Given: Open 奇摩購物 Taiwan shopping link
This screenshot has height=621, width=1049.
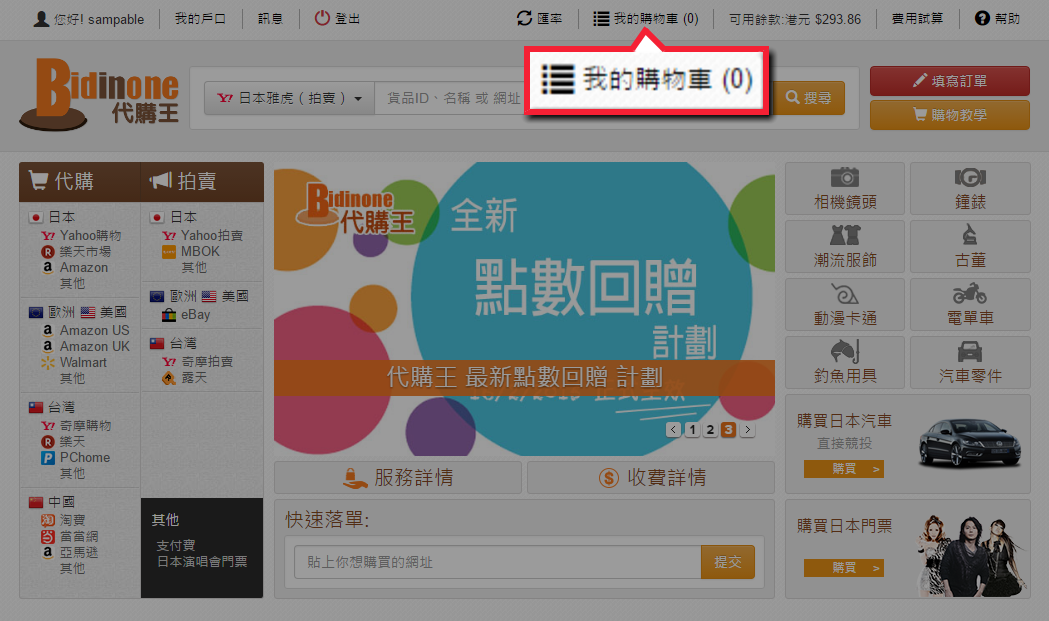Looking at the screenshot, I should pyautogui.click(x=76, y=426).
